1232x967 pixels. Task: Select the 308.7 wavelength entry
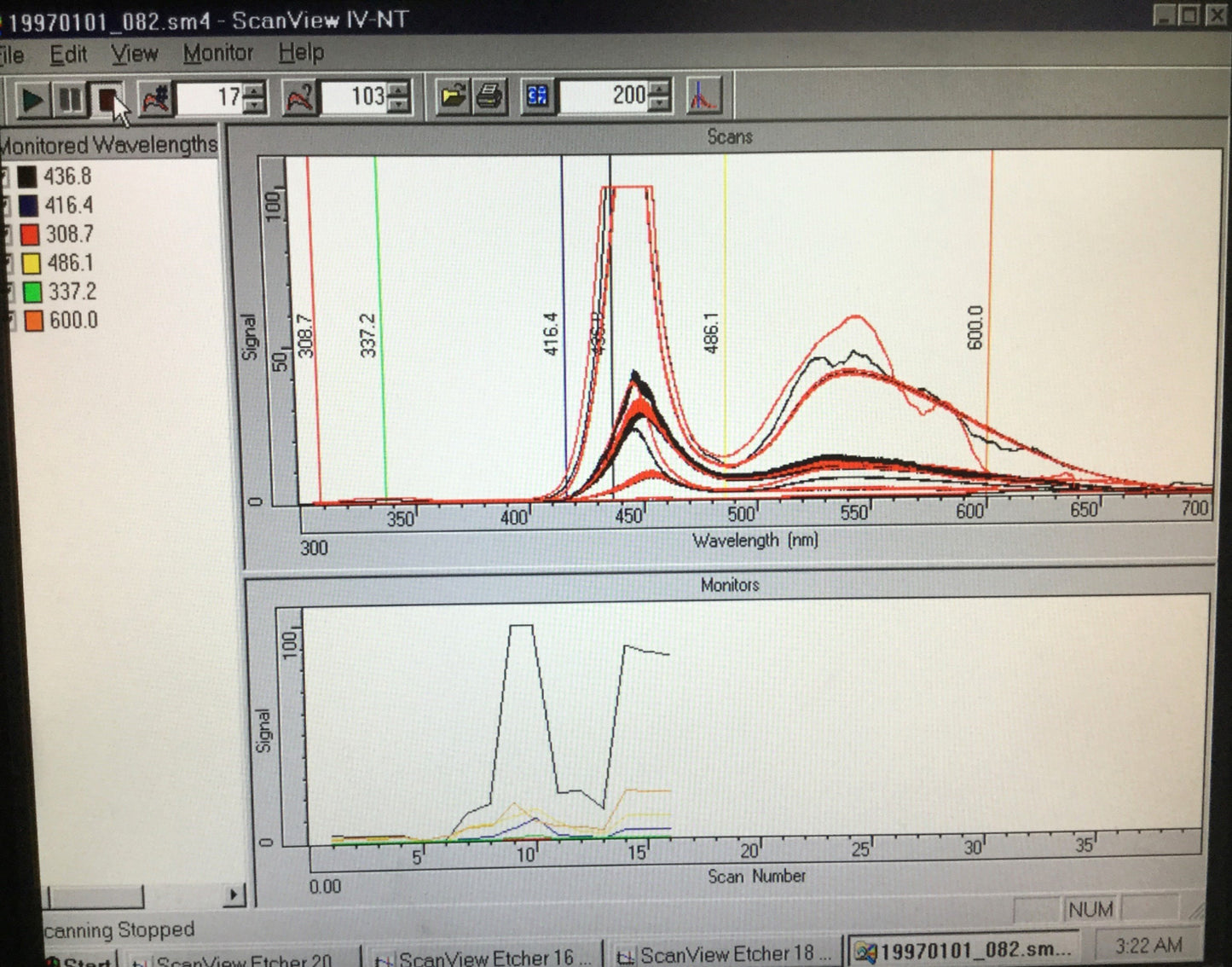pyautogui.click(x=70, y=235)
